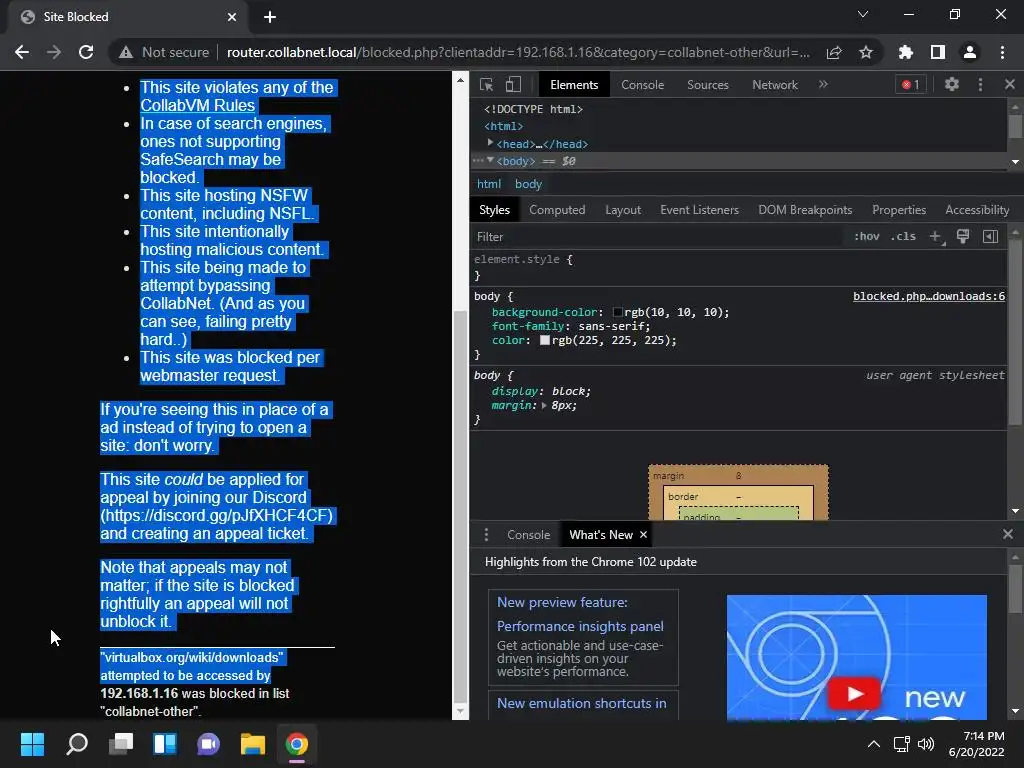Click the router.collabnet.local address bar
The image size is (1024, 768).
[x=518, y=52]
